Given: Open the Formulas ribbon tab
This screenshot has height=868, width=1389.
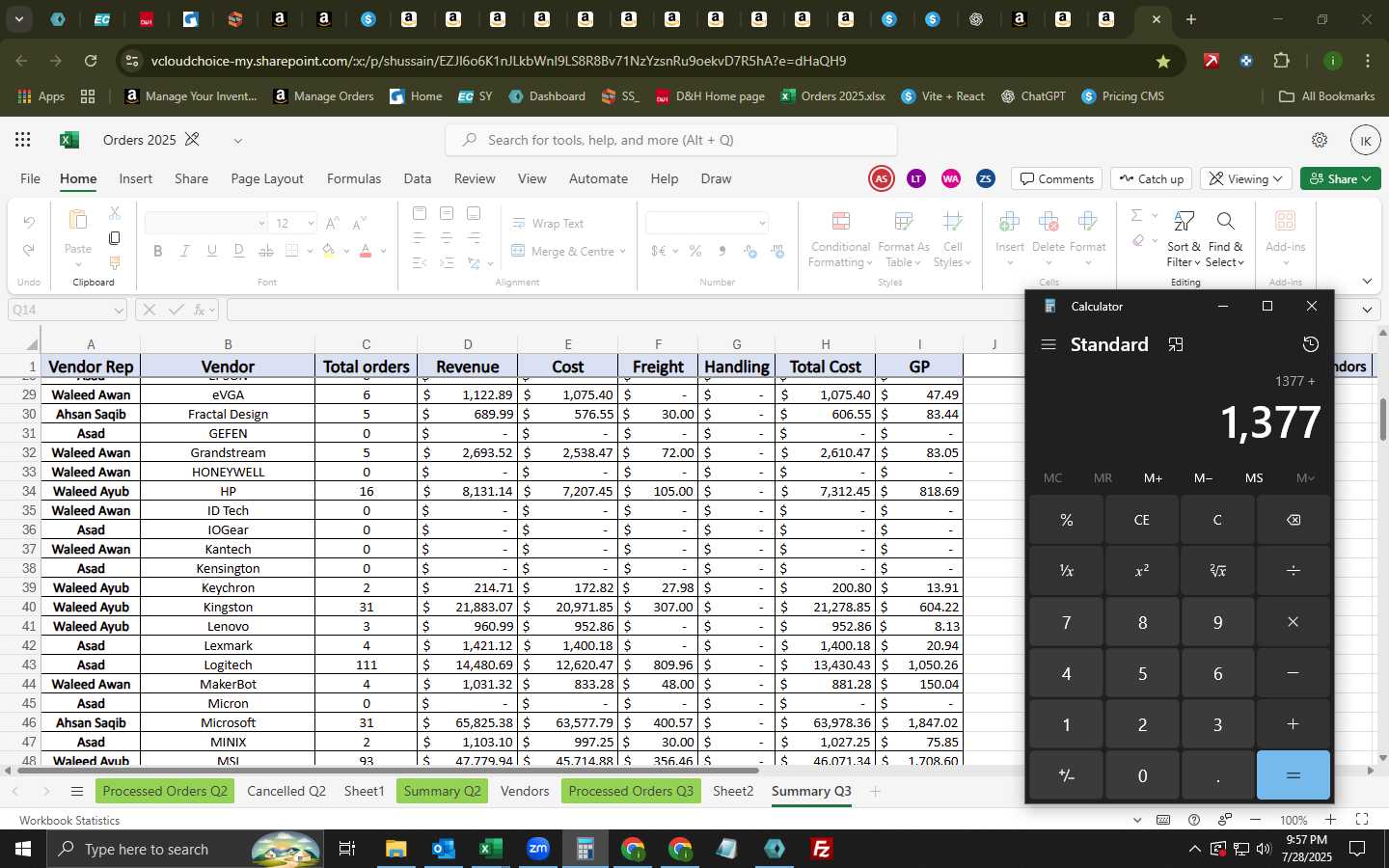Looking at the screenshot, I should click(x=354, y=178).
